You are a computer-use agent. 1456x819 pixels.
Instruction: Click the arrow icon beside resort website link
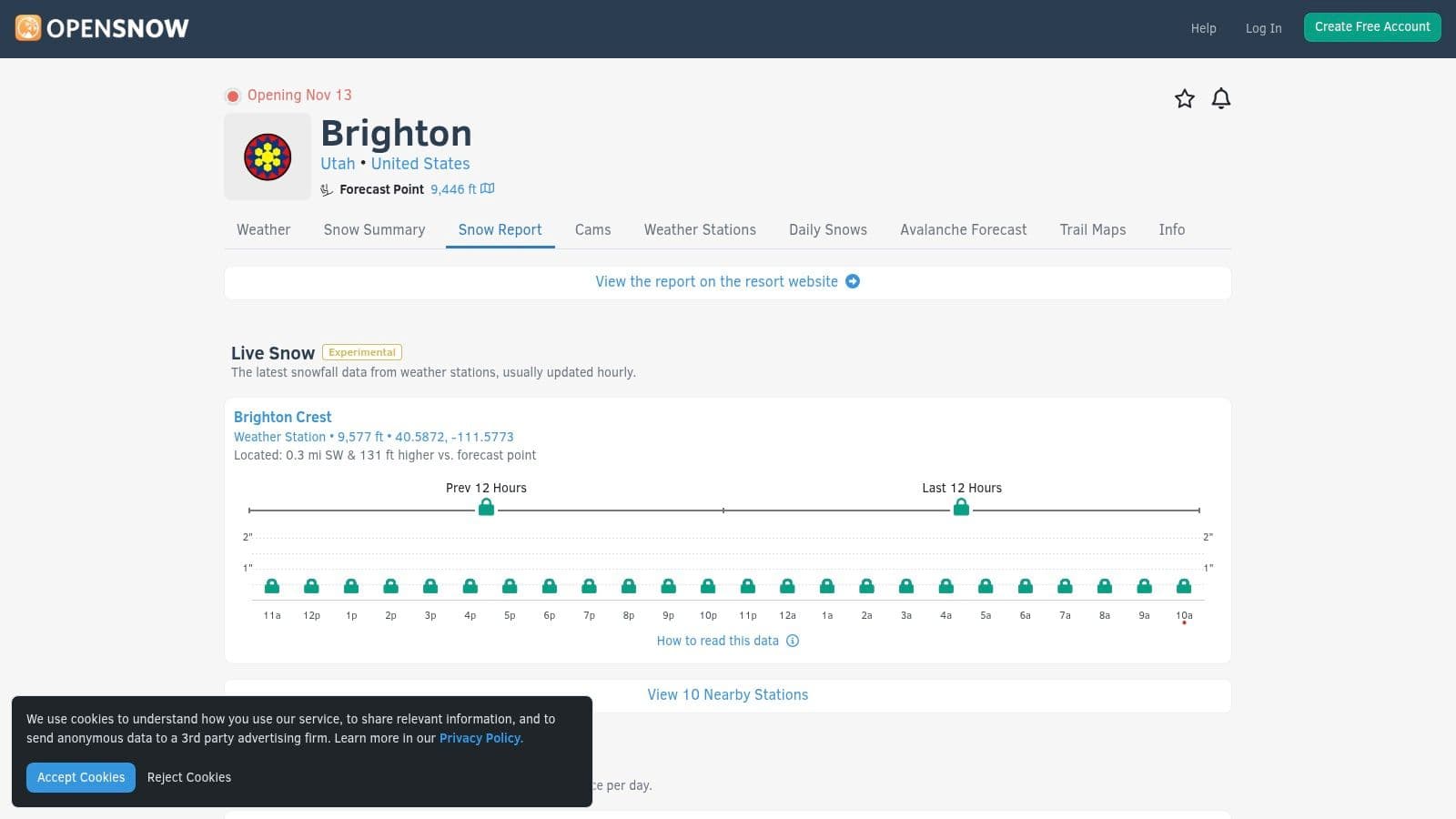pyautogui.click(x=853, y=282)
